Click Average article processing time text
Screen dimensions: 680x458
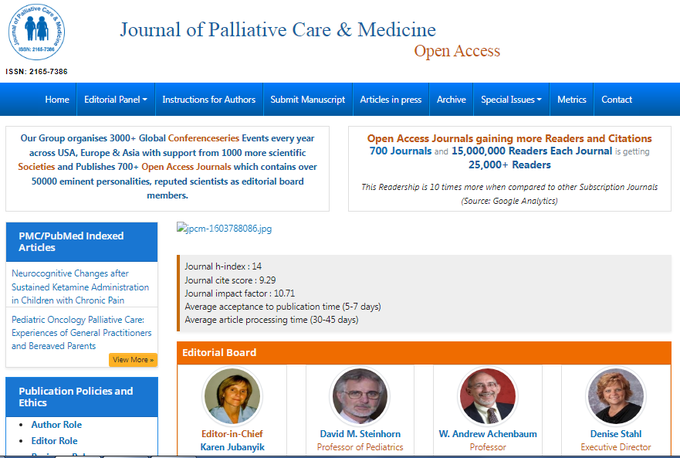click(x=271, y=320)
